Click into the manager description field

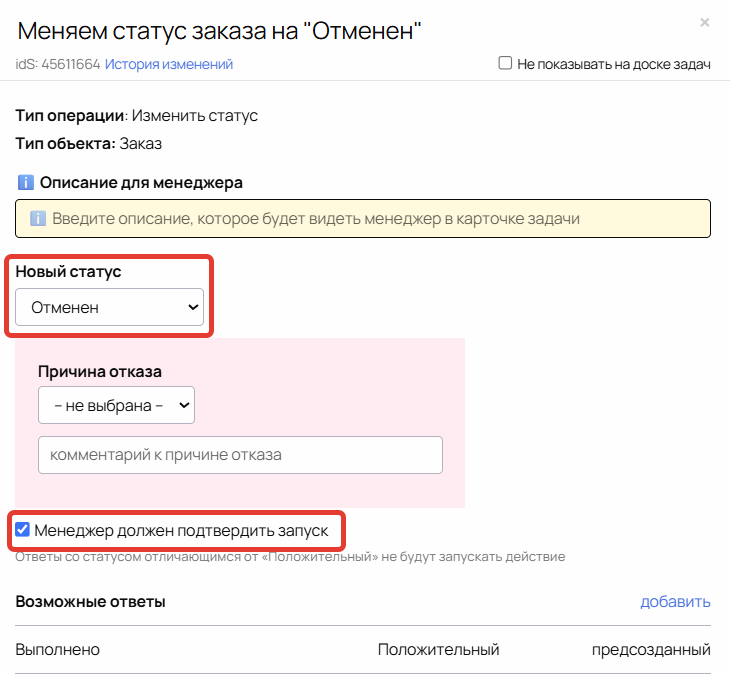(x=363, y=218)
